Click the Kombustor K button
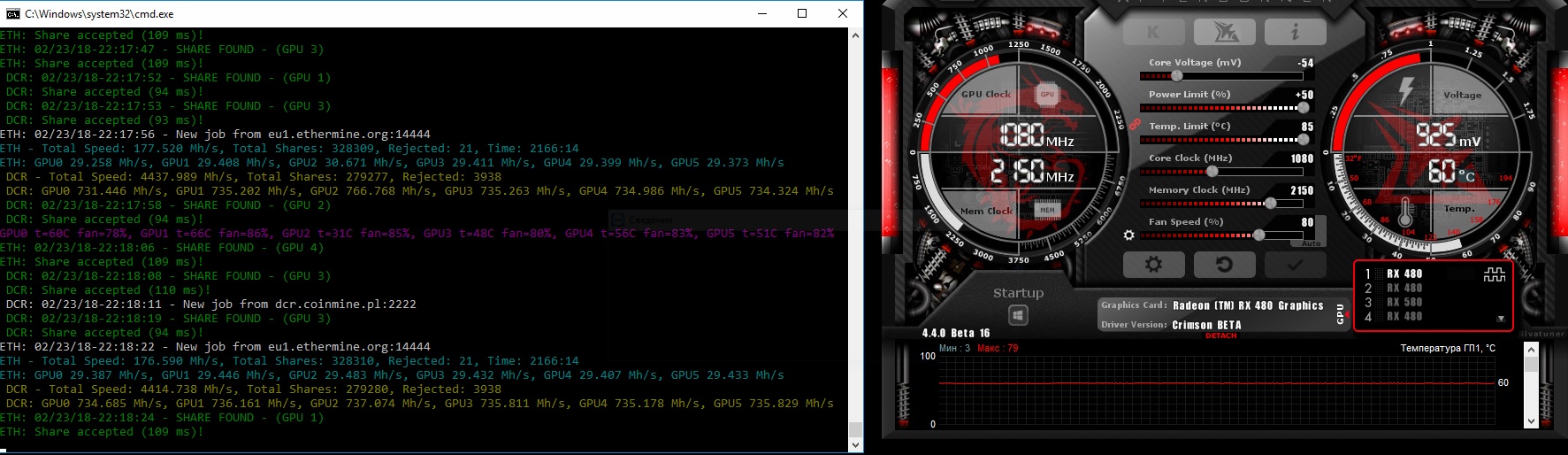The height and width of the screenshot is (455, 1568). point(1153,33)
